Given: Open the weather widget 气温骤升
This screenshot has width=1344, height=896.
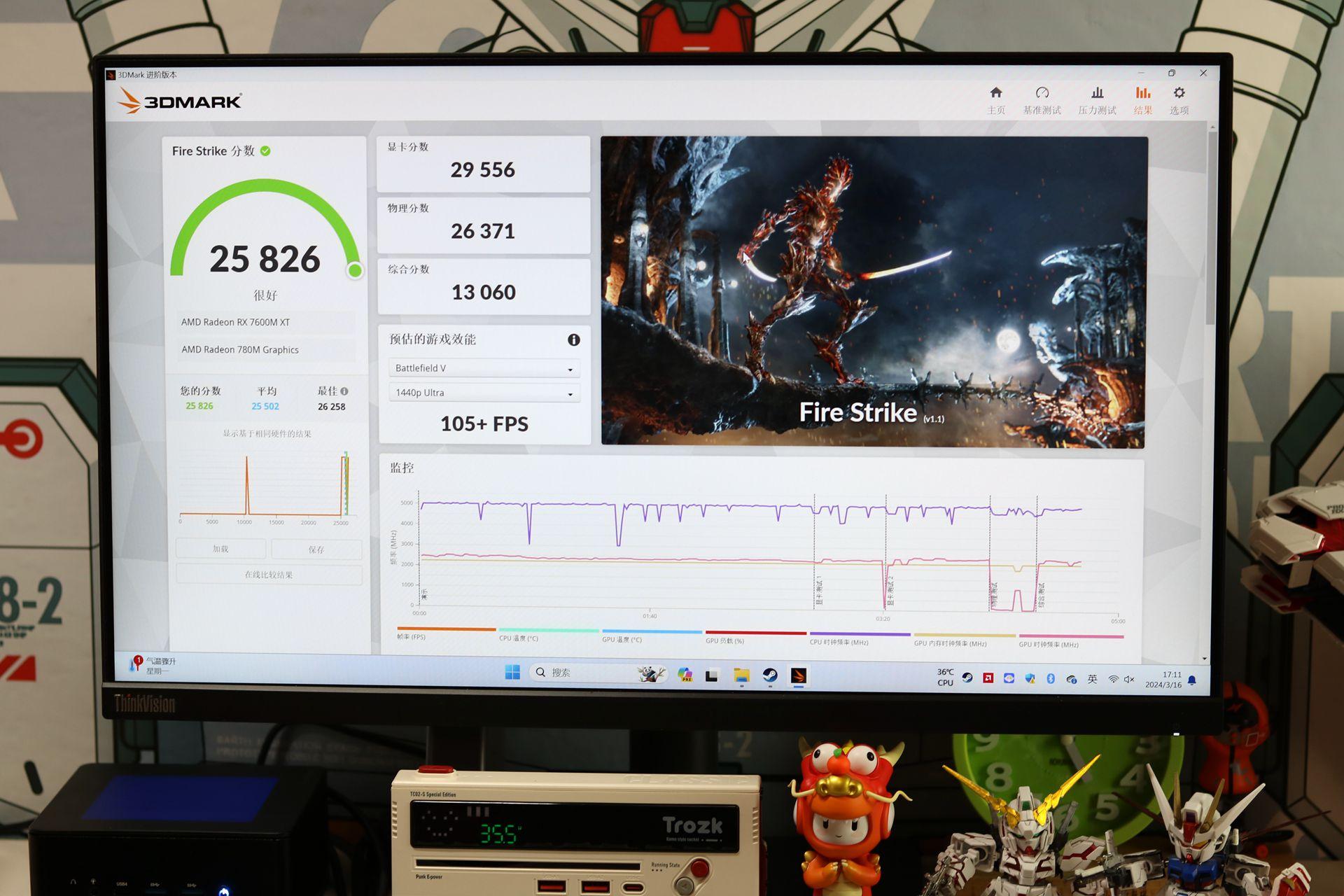Looking at the screenshot, I should tap(154, 665).
